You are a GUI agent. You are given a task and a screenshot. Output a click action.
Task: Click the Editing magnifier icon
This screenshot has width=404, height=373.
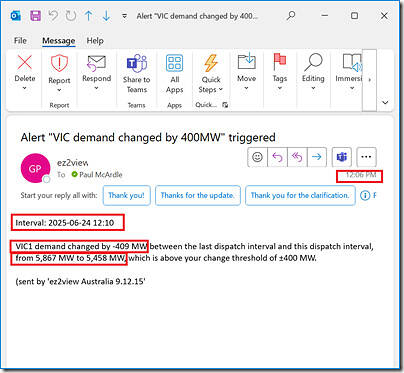click(313, 62)
